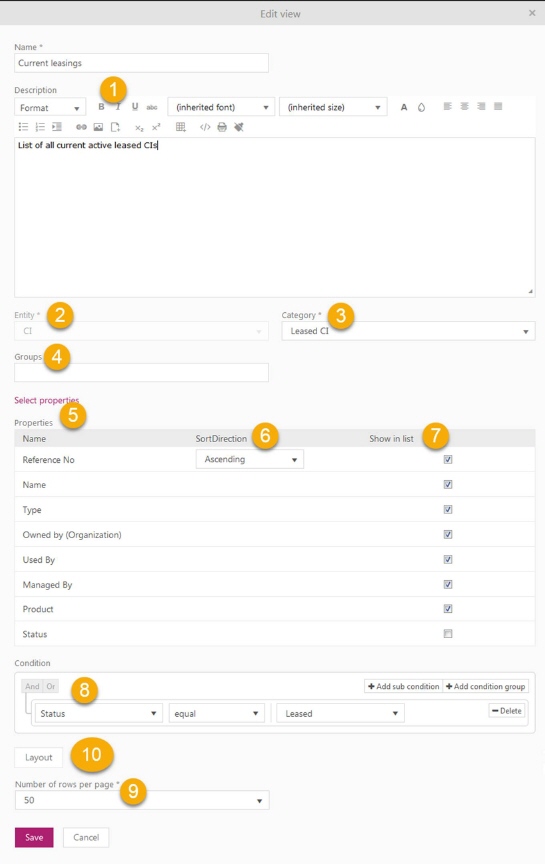Toggle underline formatting in the description toolbar

click(135, 107)
